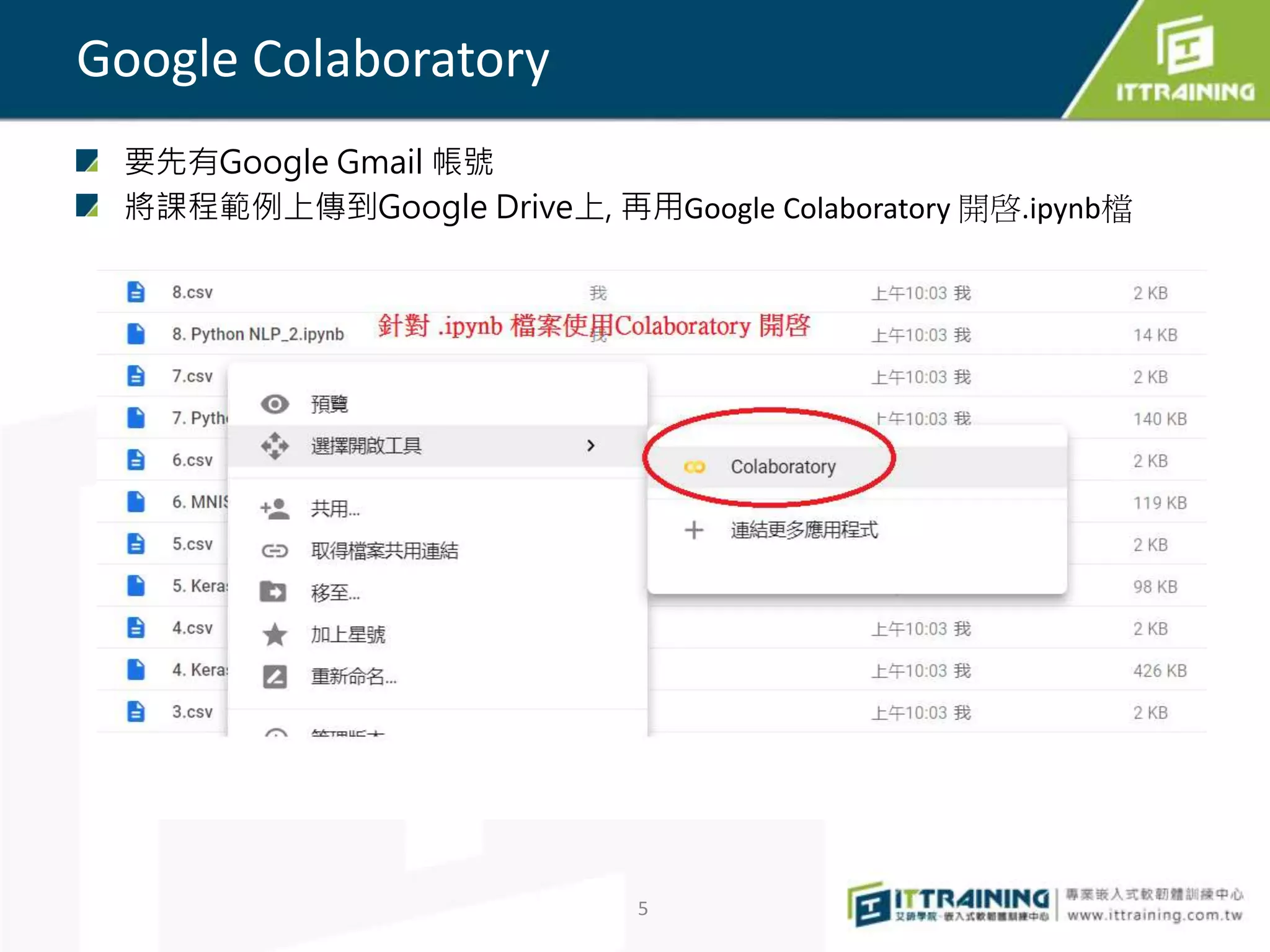Image resolution: width=1270 pixels, height=952 pixels.
Task: Click the eye preview icon in context menu
Action: 275,404
